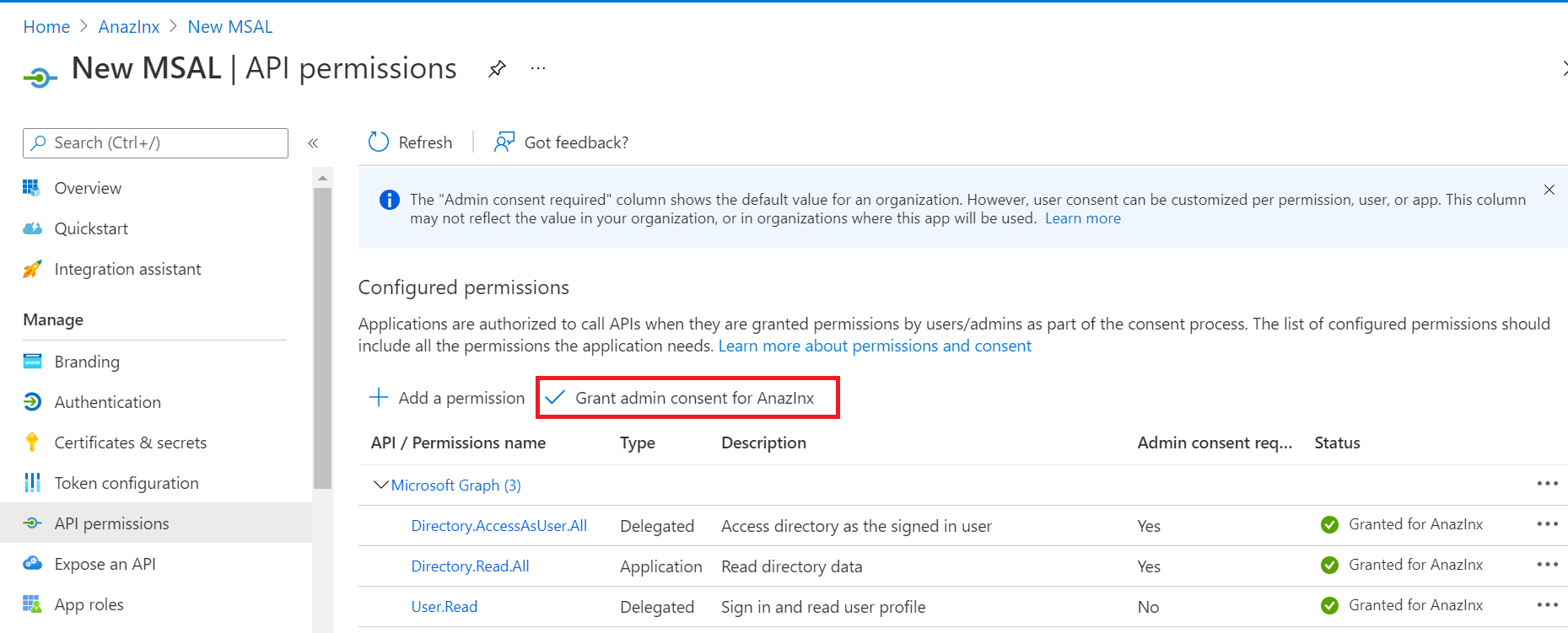The width and height of the screenshot is (1568, 633).
Task: Dismiss the info banner with X
Action: (1549, 190)
